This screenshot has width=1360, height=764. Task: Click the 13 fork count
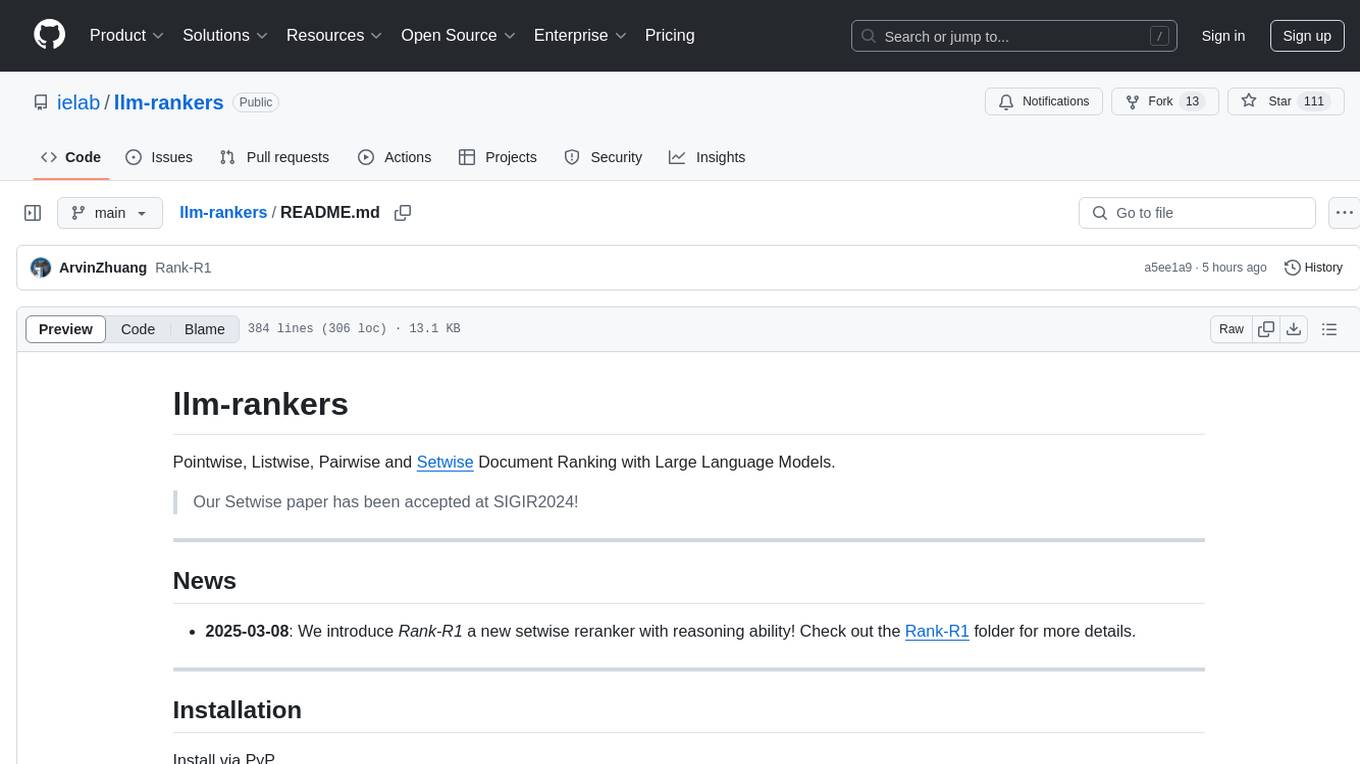[x=1191, y=102]
